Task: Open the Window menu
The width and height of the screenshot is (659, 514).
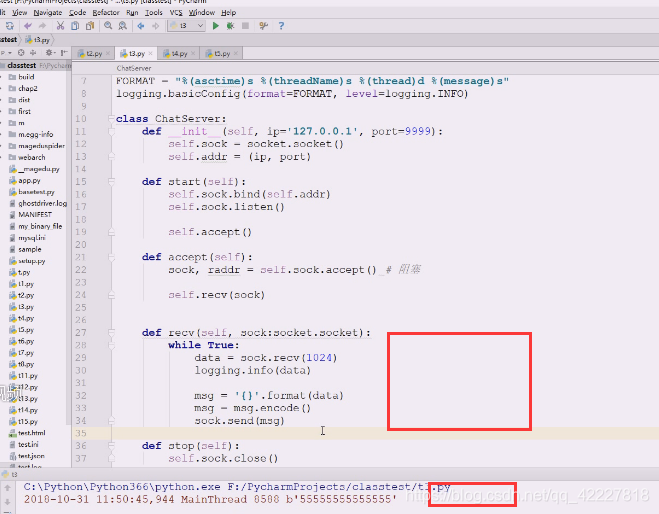Action: pos(202,13)
